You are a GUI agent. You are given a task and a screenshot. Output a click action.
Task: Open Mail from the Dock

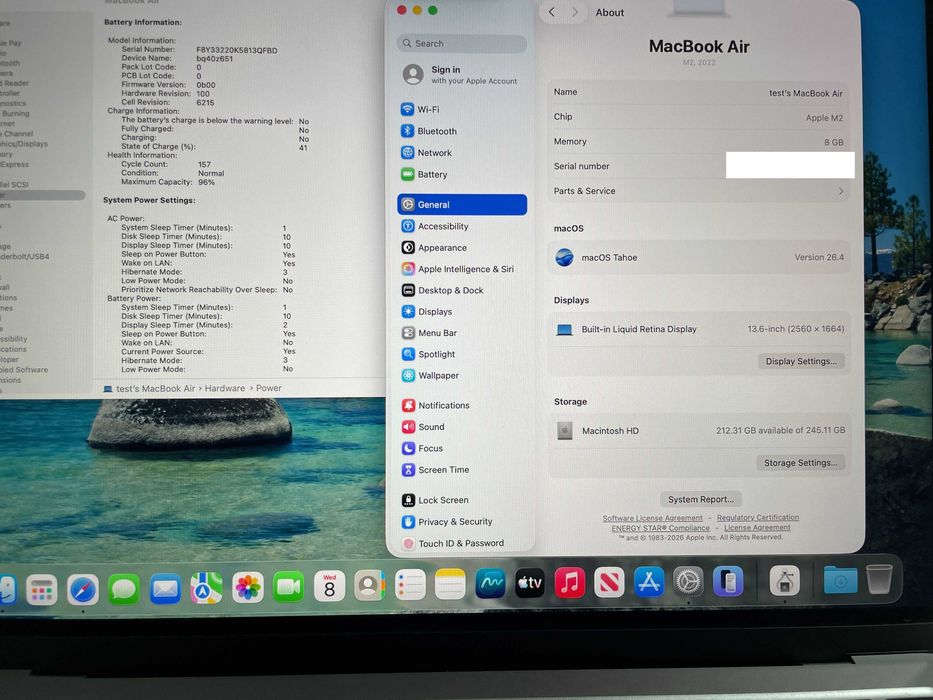pyautogui.click(x=165, y=588)
